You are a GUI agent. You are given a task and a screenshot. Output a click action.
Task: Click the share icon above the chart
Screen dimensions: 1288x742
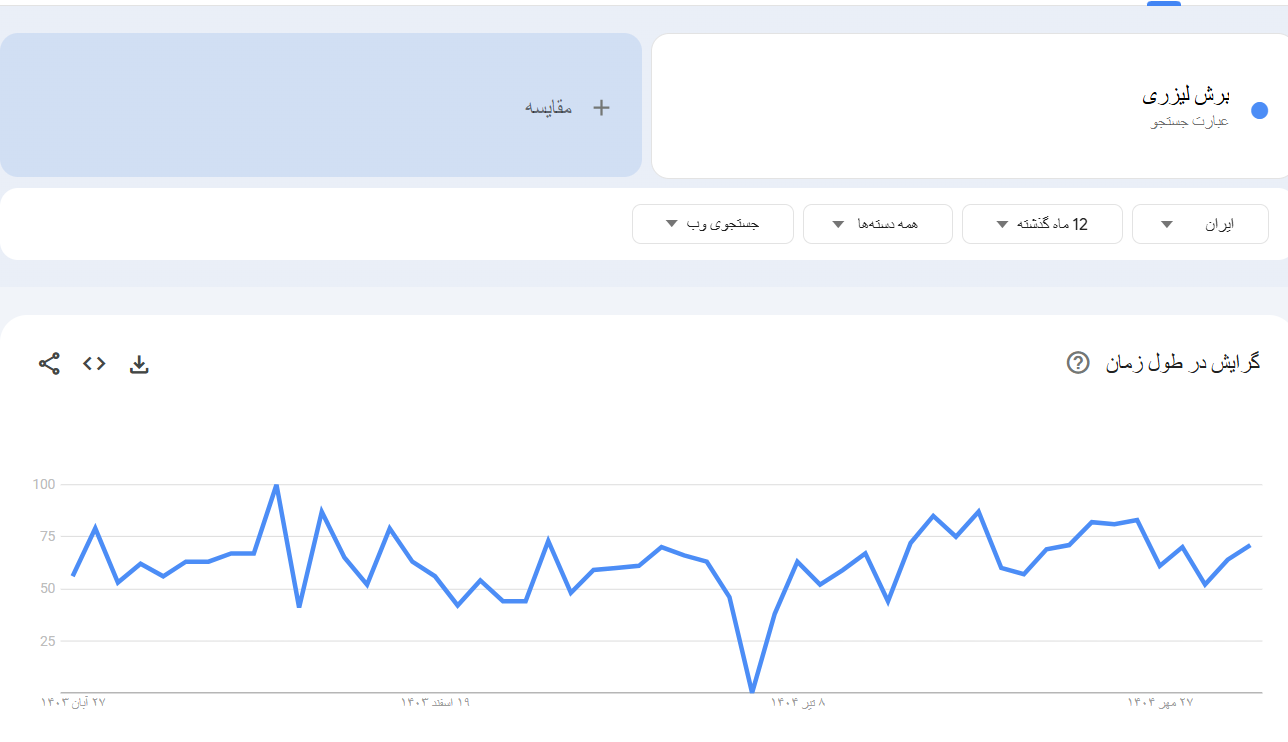pyautogui.click(x=48, y=363)
